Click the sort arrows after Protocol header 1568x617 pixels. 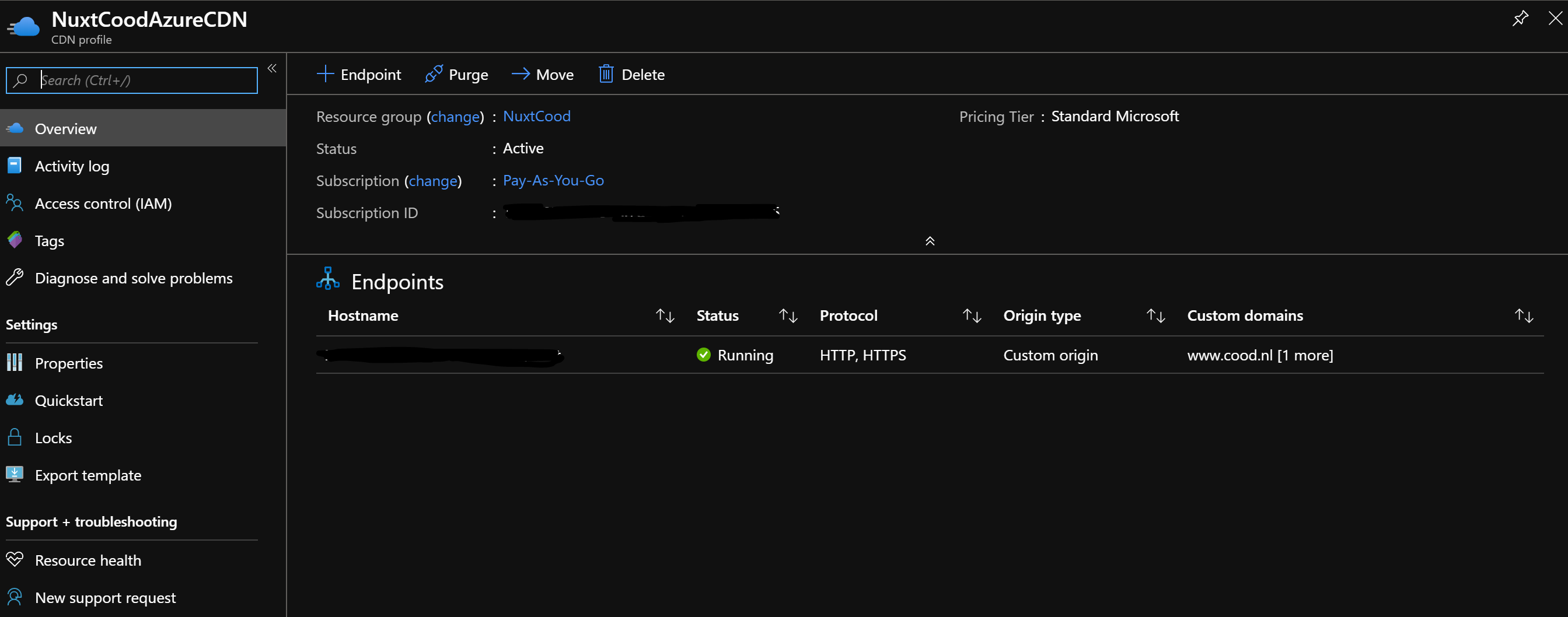pyautogui.click(x=972, y=316)
